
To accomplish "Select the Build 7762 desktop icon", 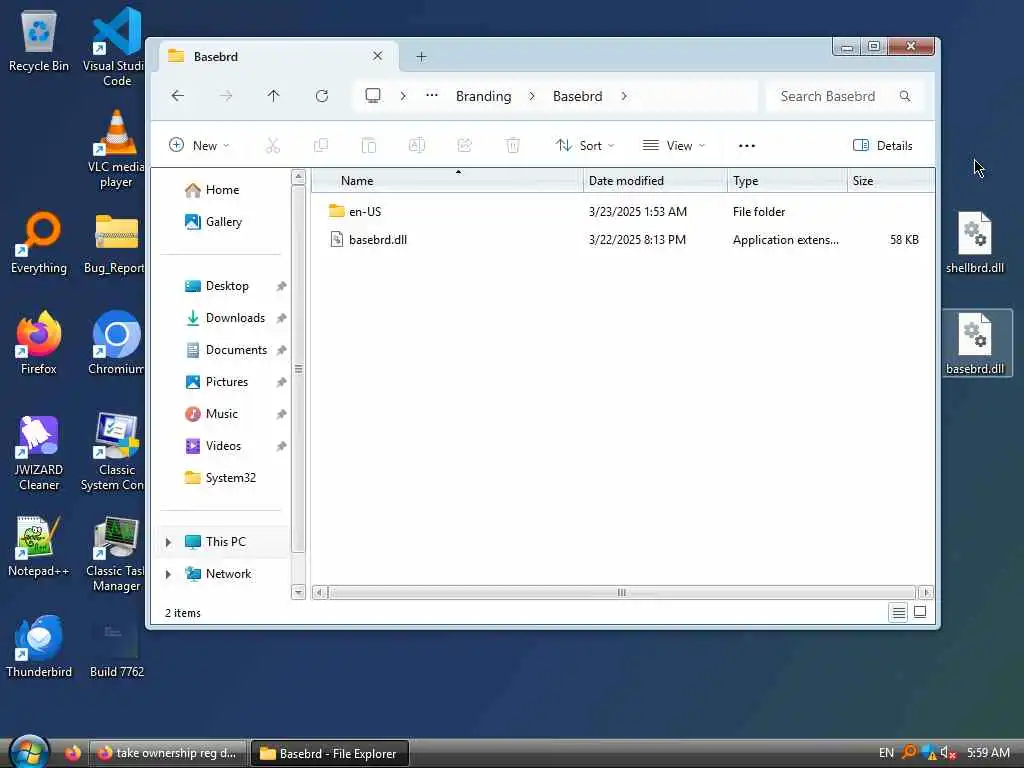I will 116,647.
